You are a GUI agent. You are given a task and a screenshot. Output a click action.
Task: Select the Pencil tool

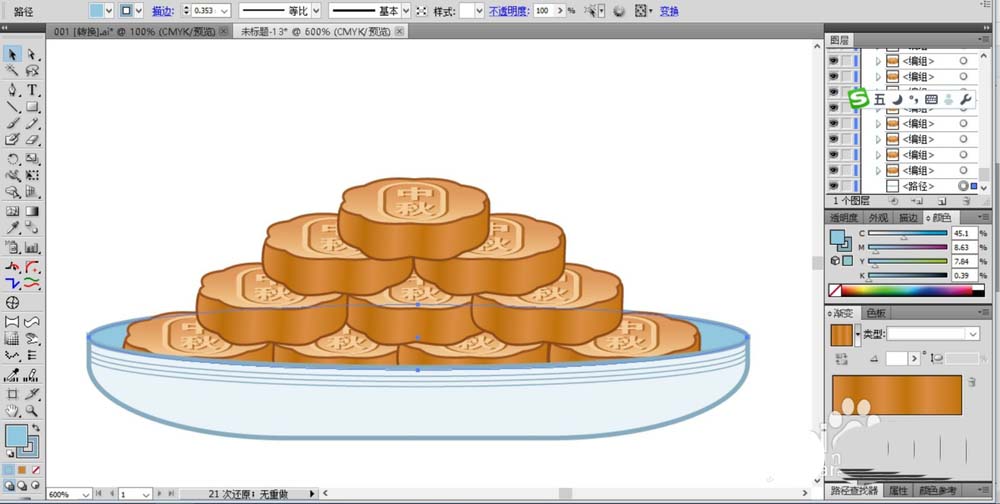pos(32,123)
